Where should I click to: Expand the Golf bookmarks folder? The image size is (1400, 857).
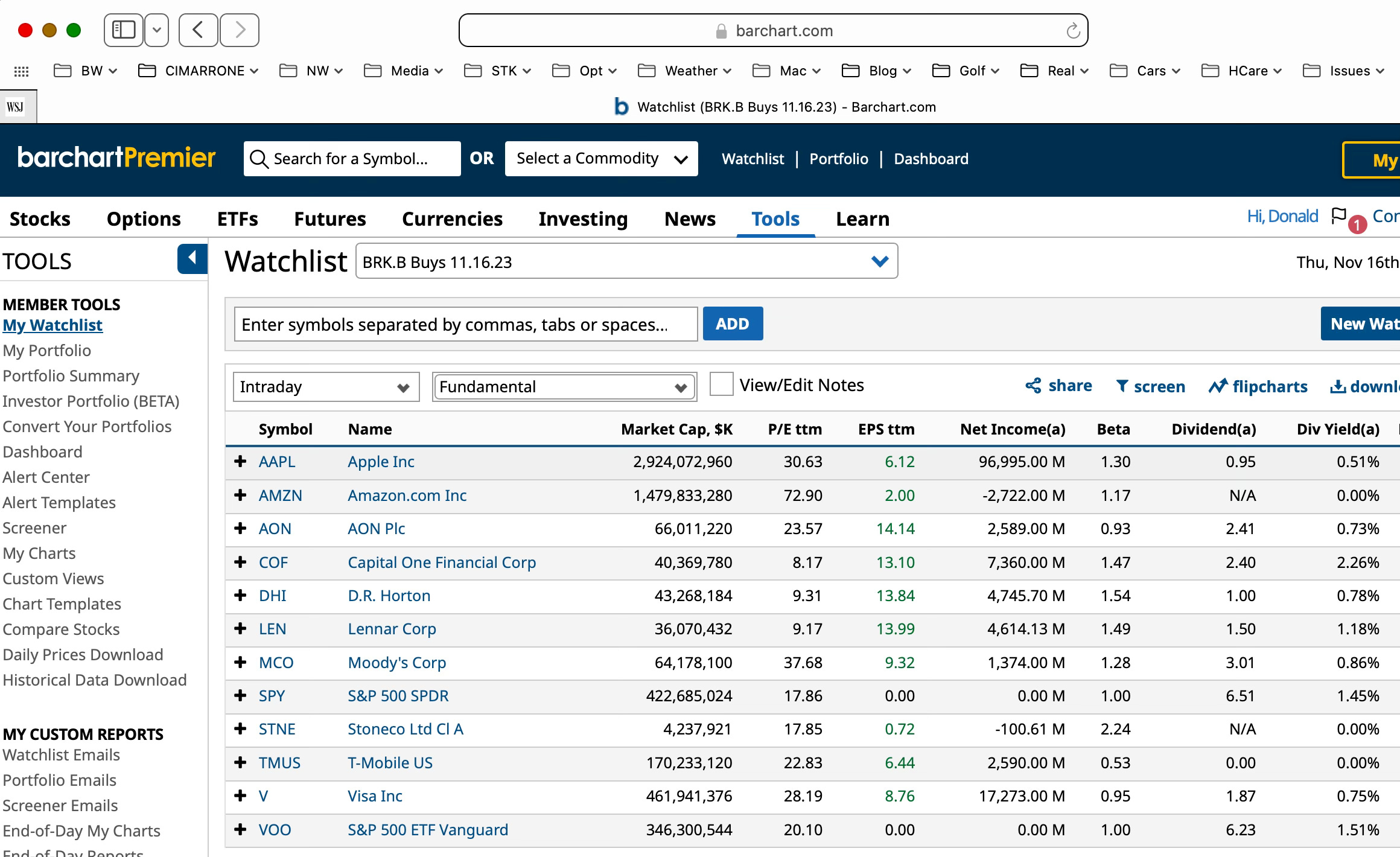coord(966,71)
